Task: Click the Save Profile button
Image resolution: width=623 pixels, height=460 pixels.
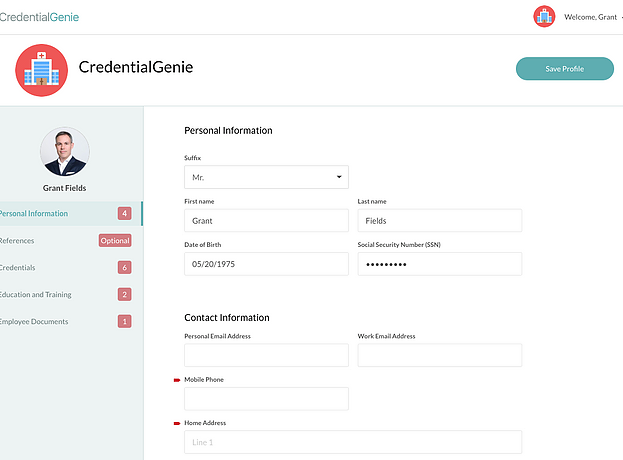Action: [565, 69]
